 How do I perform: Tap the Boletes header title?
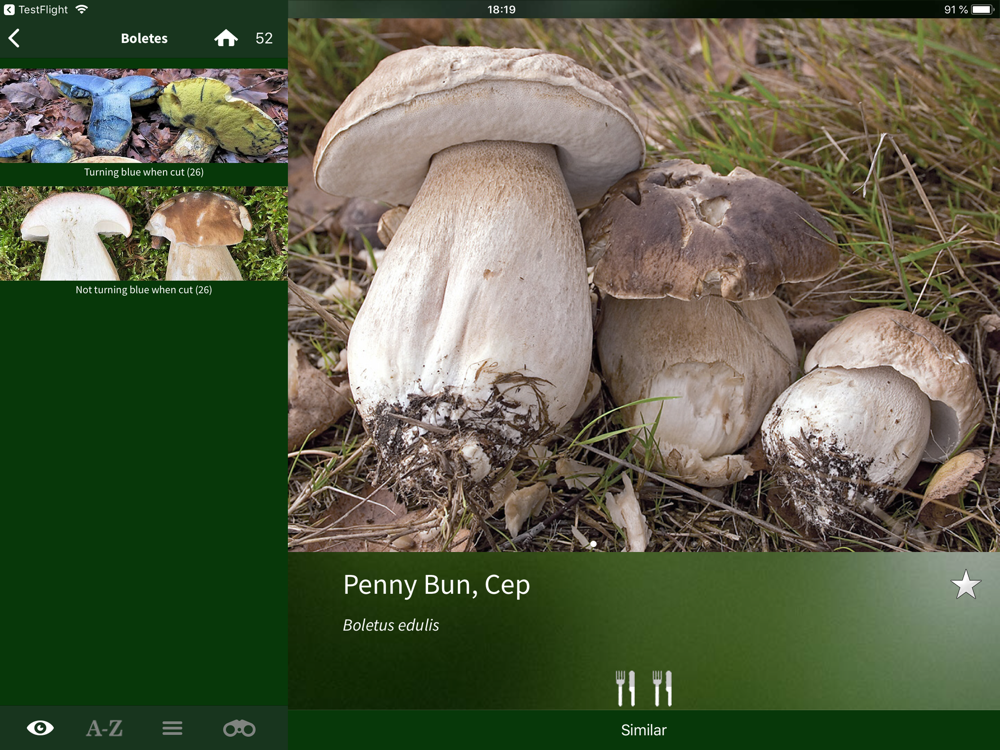coord(144,38)
